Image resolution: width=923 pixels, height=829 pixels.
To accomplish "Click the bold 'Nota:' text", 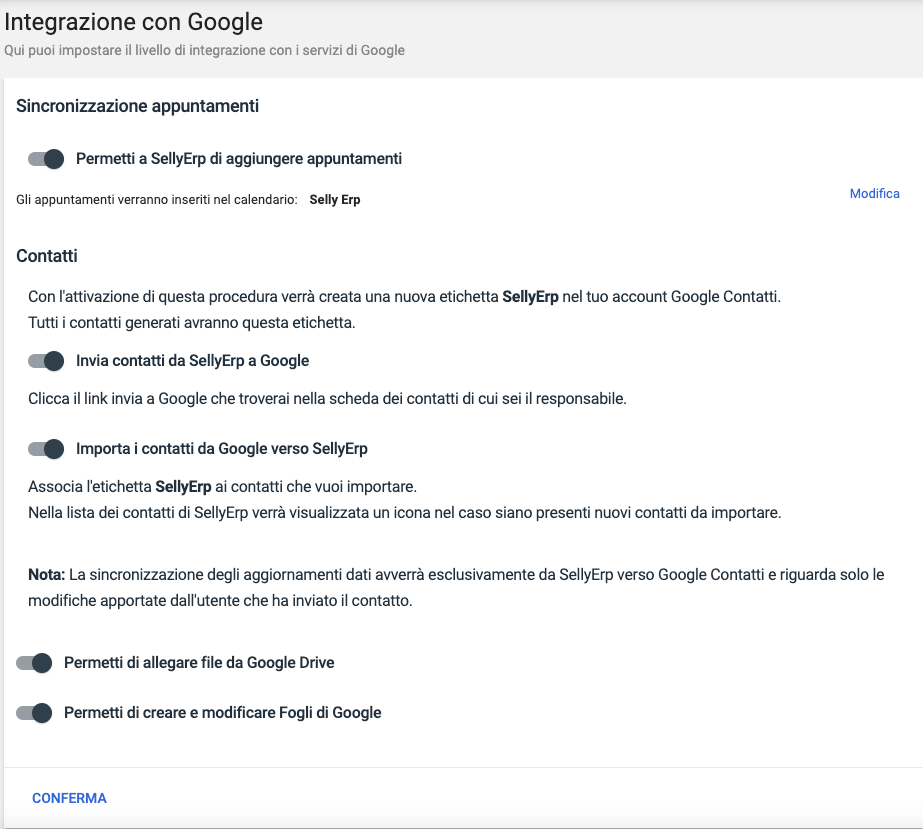I will coord(46,575).
